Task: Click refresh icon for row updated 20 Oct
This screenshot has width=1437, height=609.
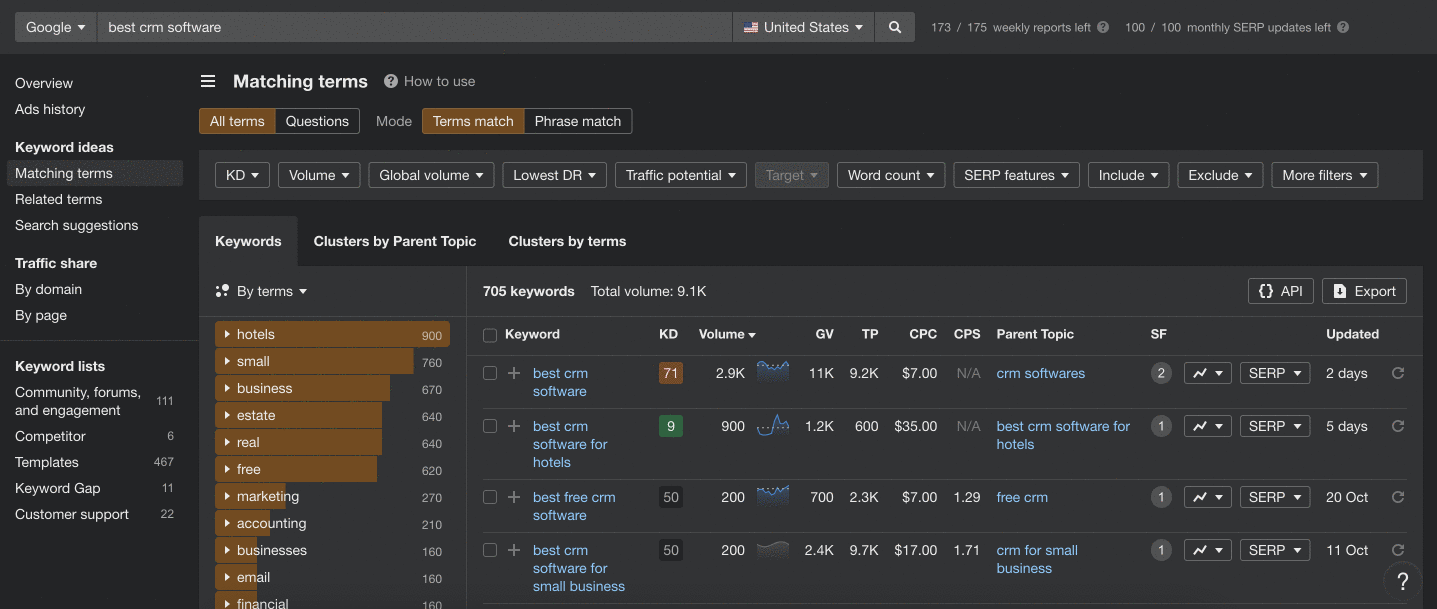Action: coord(1398,497)
